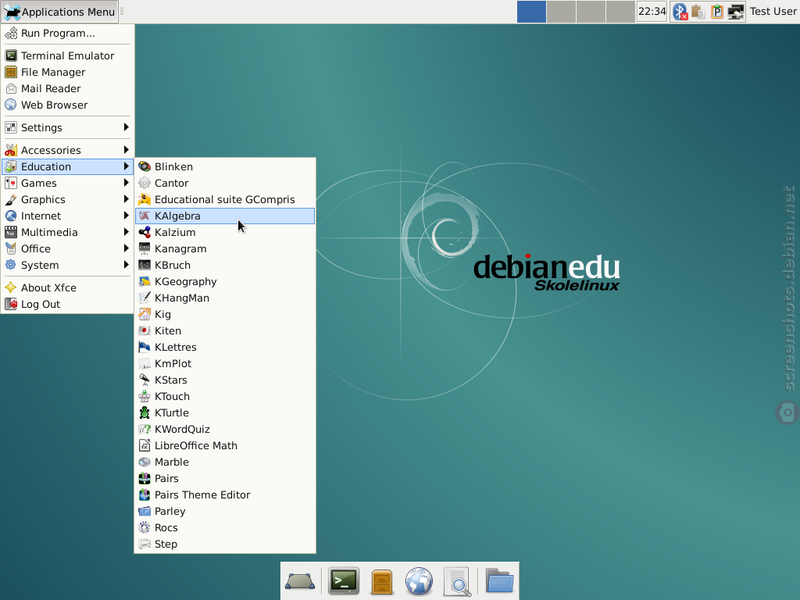Open Terminal Emulator from the menu

(67, 56)
